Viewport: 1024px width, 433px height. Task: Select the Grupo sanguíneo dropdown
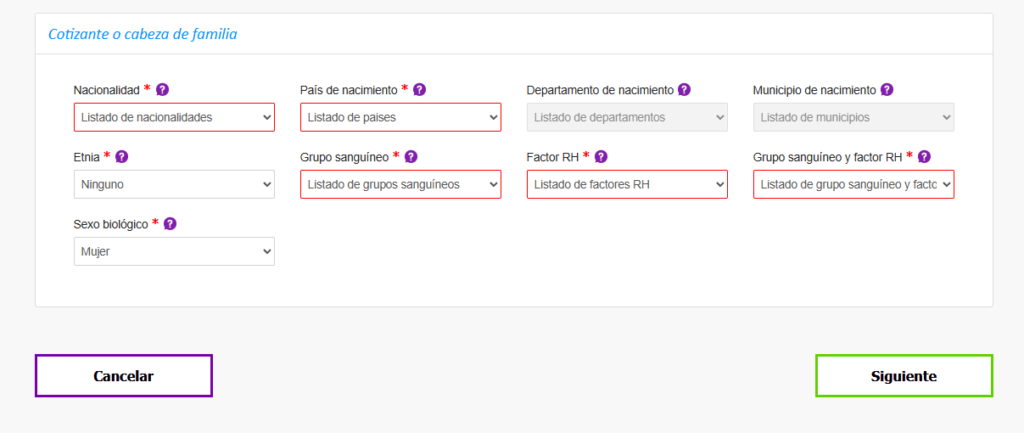click(400, 185)
